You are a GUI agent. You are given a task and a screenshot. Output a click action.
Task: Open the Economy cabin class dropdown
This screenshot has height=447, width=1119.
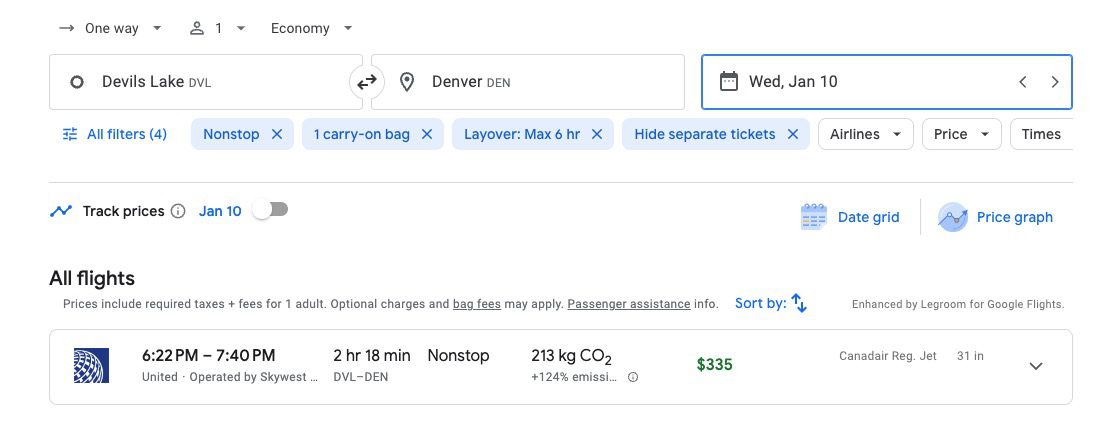click(311, 28)
